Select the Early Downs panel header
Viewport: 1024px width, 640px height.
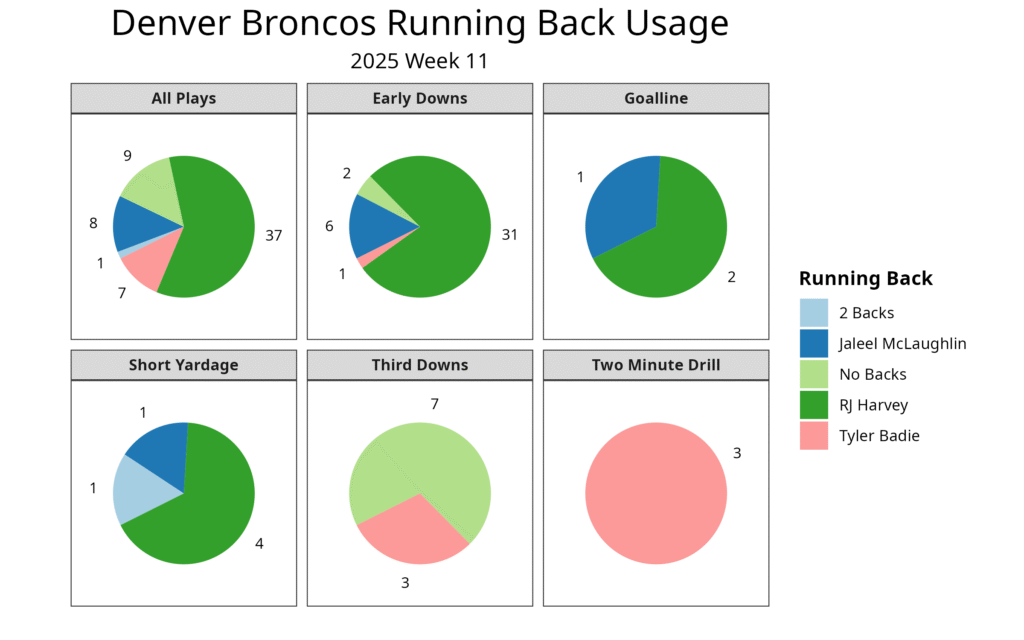(x=419, y=98)
